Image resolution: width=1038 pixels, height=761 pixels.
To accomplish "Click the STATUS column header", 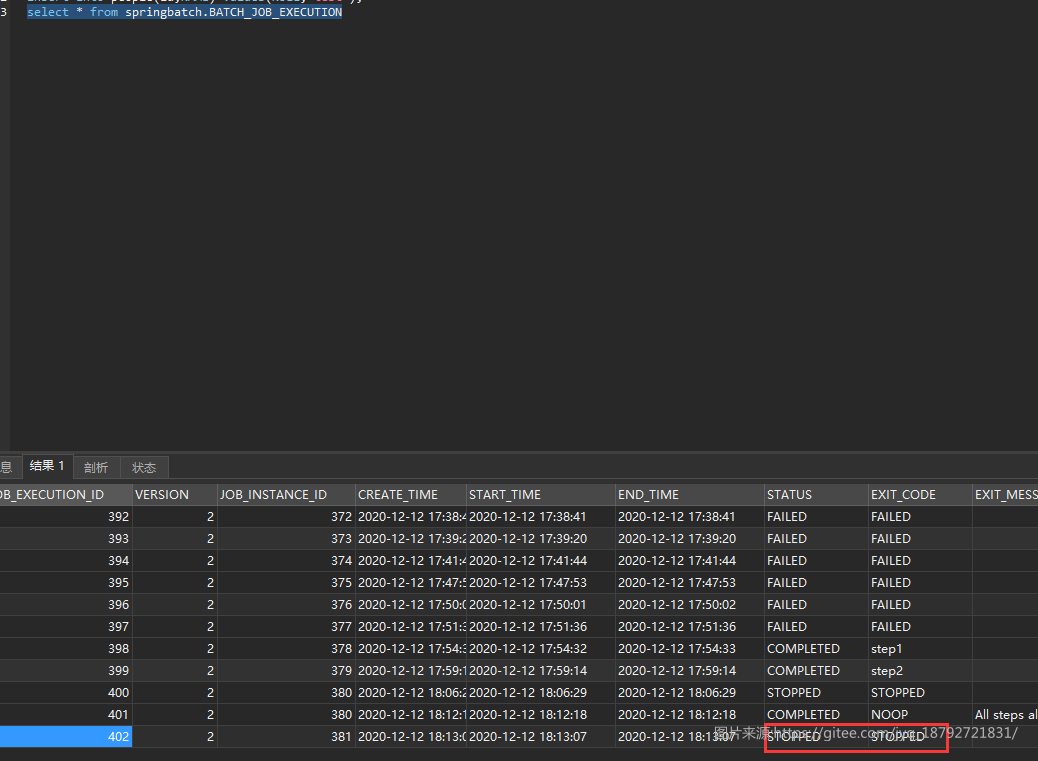I will [816, 494].
